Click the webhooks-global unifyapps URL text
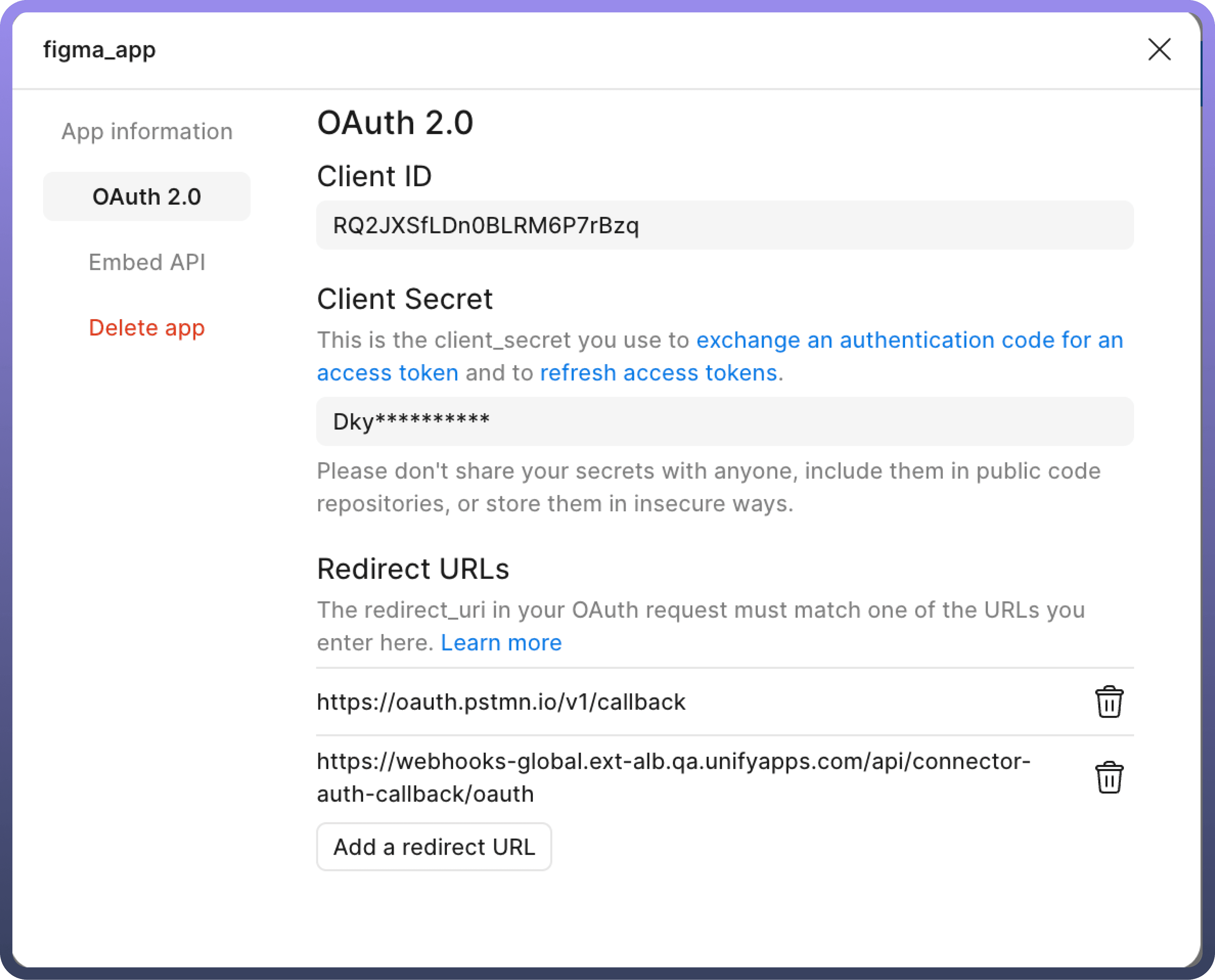This screenshot has height=980, width=1215. [673, 762]
